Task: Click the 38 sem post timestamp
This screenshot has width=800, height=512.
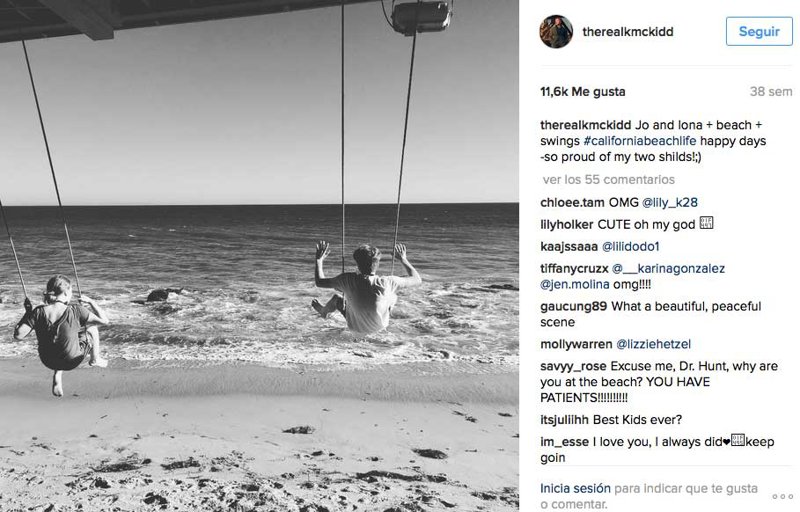Action: (x=771, y=92)
